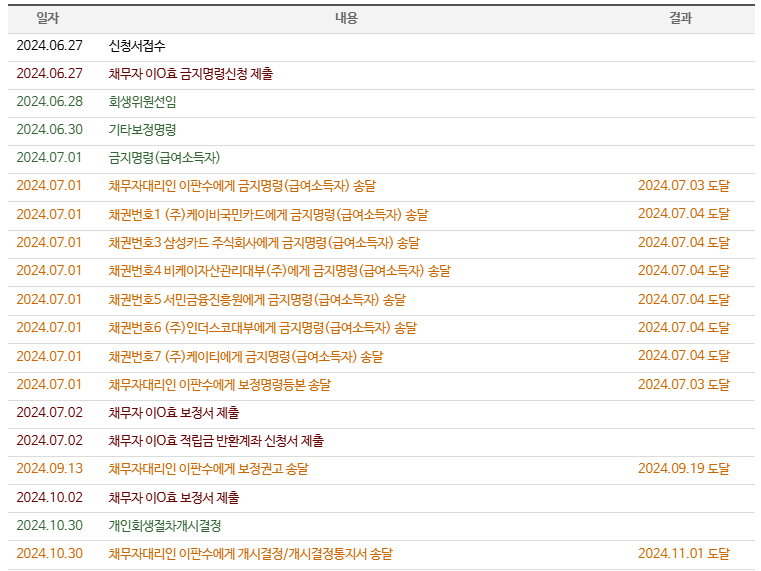Click the 2024.11.01 도달 result

[x=684, y=554]
